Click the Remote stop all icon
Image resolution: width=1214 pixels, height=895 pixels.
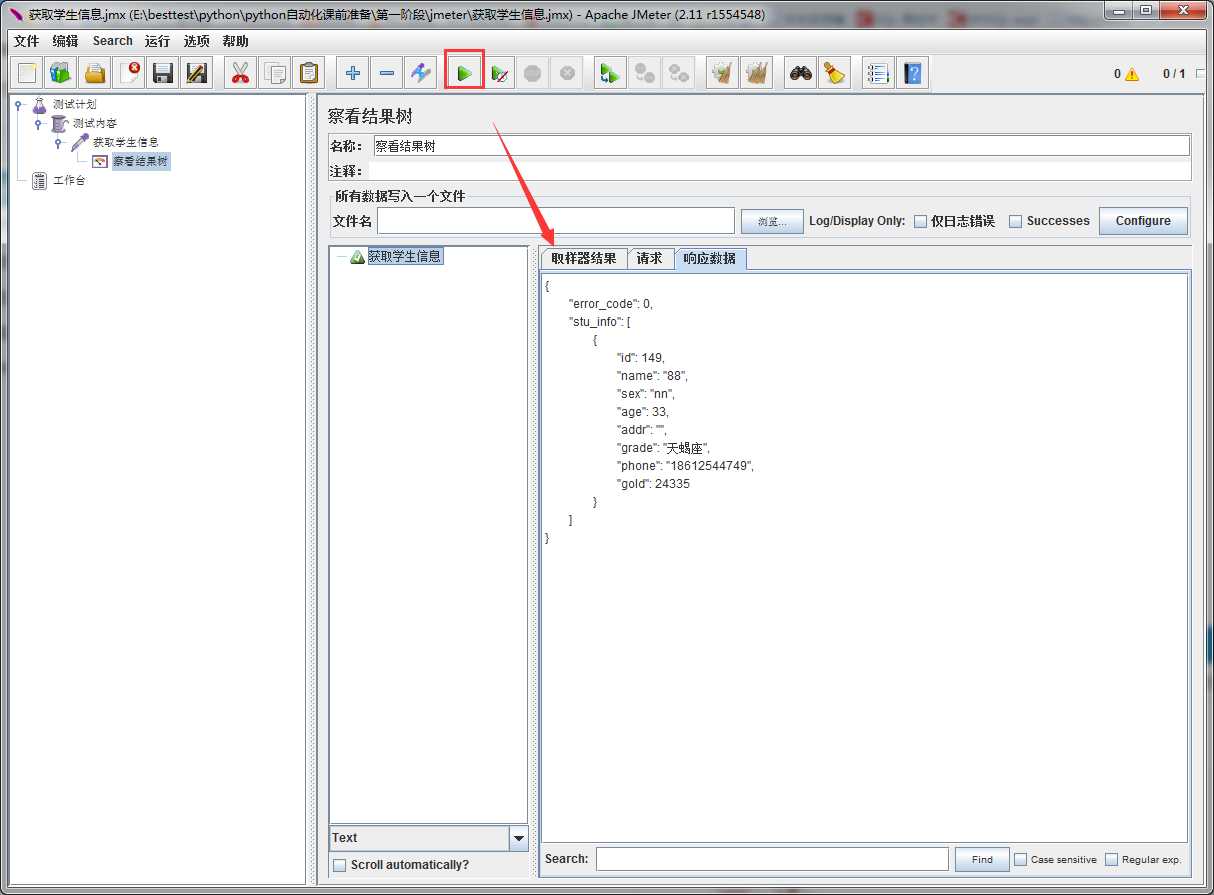click(x=645, y=73)
